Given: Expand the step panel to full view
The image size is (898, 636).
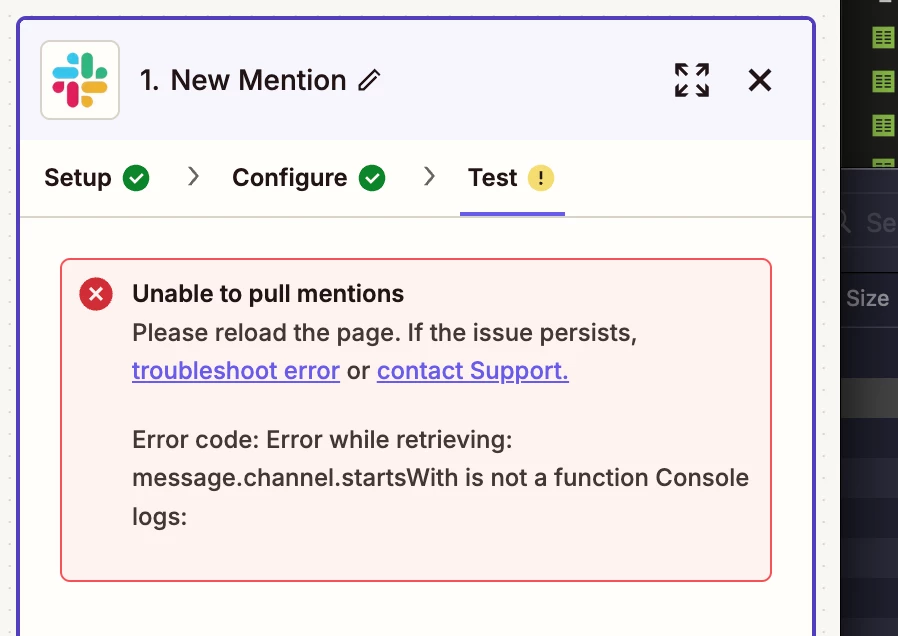Looking at the screenshot, I should tap(692, 80).
